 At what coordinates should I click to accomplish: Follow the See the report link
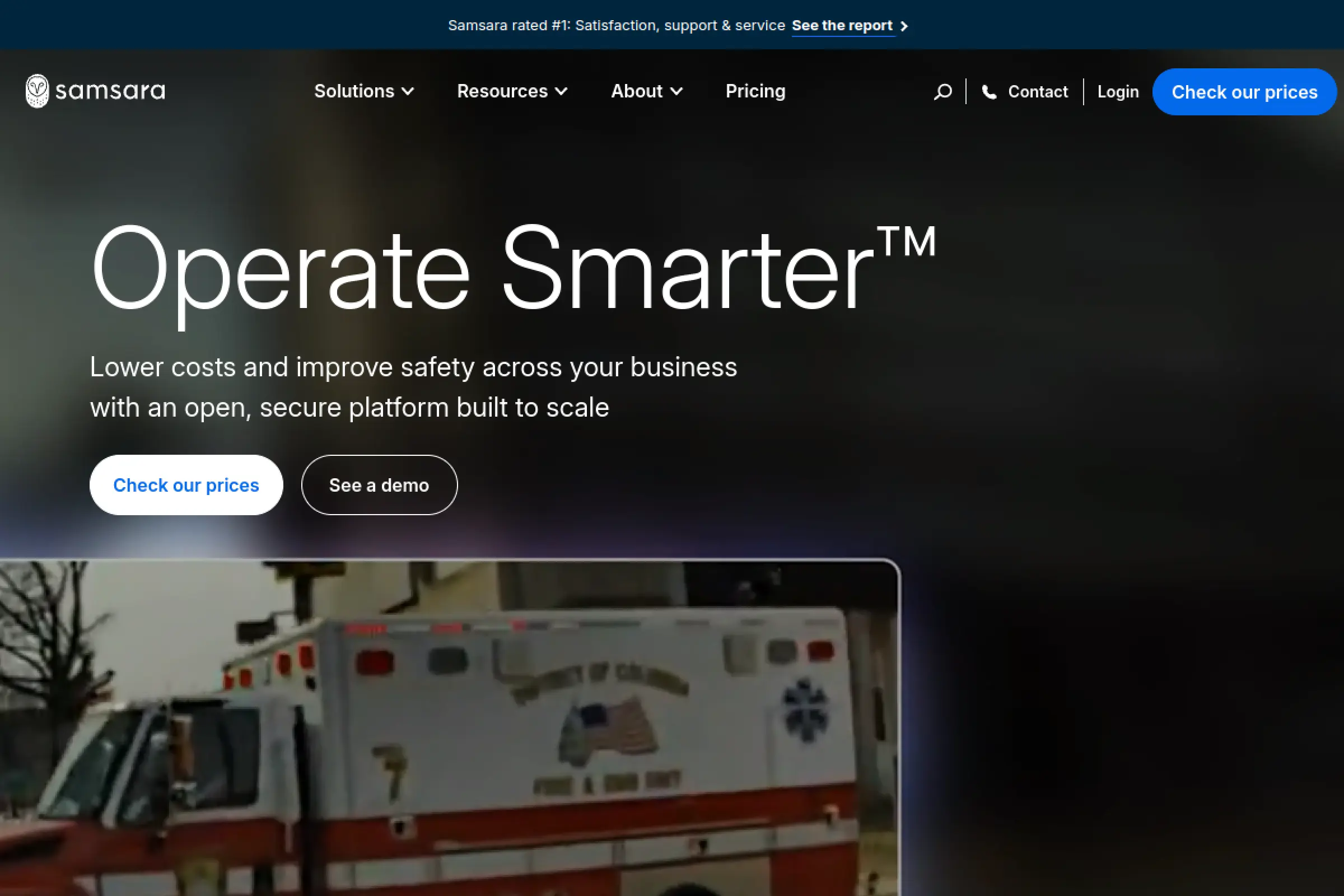pyautogui.click(x=842, y=26)
